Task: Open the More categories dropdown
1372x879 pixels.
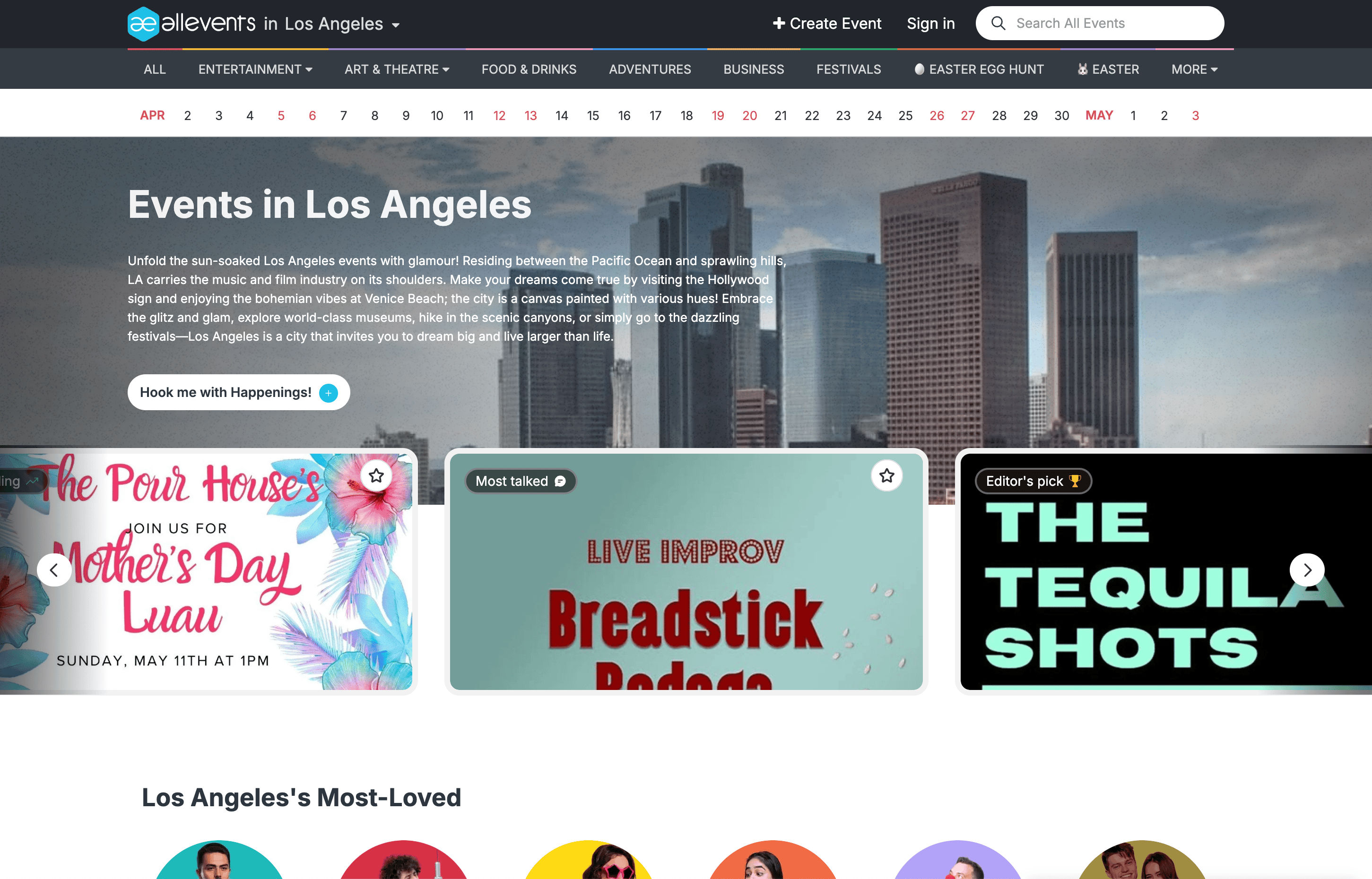Action: pyautogui.click(x=1194, y=69)
